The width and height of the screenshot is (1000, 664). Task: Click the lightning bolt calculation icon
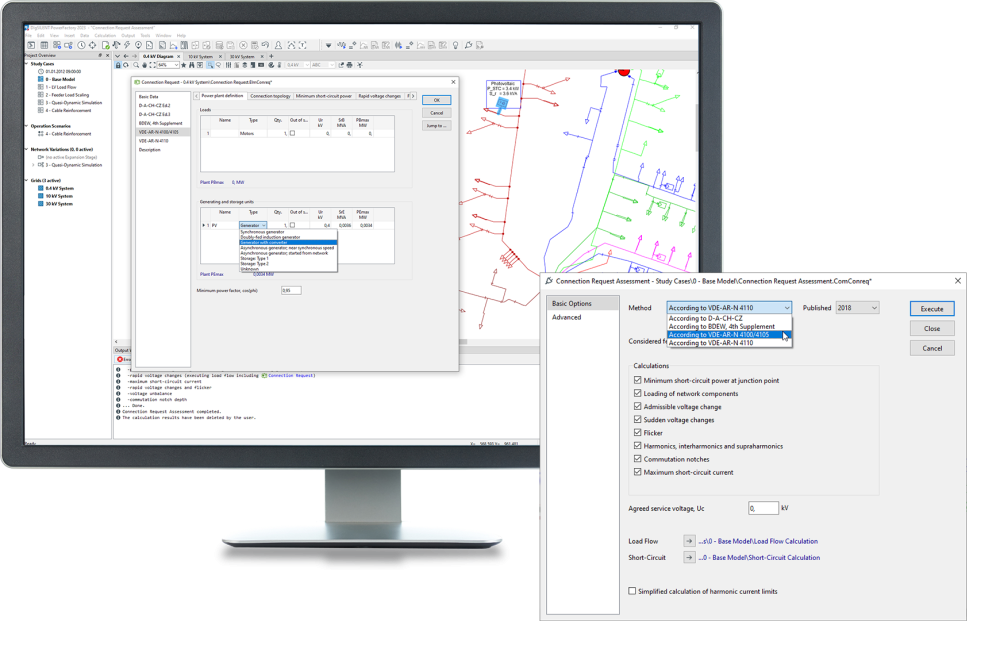[x=127, y=45]
